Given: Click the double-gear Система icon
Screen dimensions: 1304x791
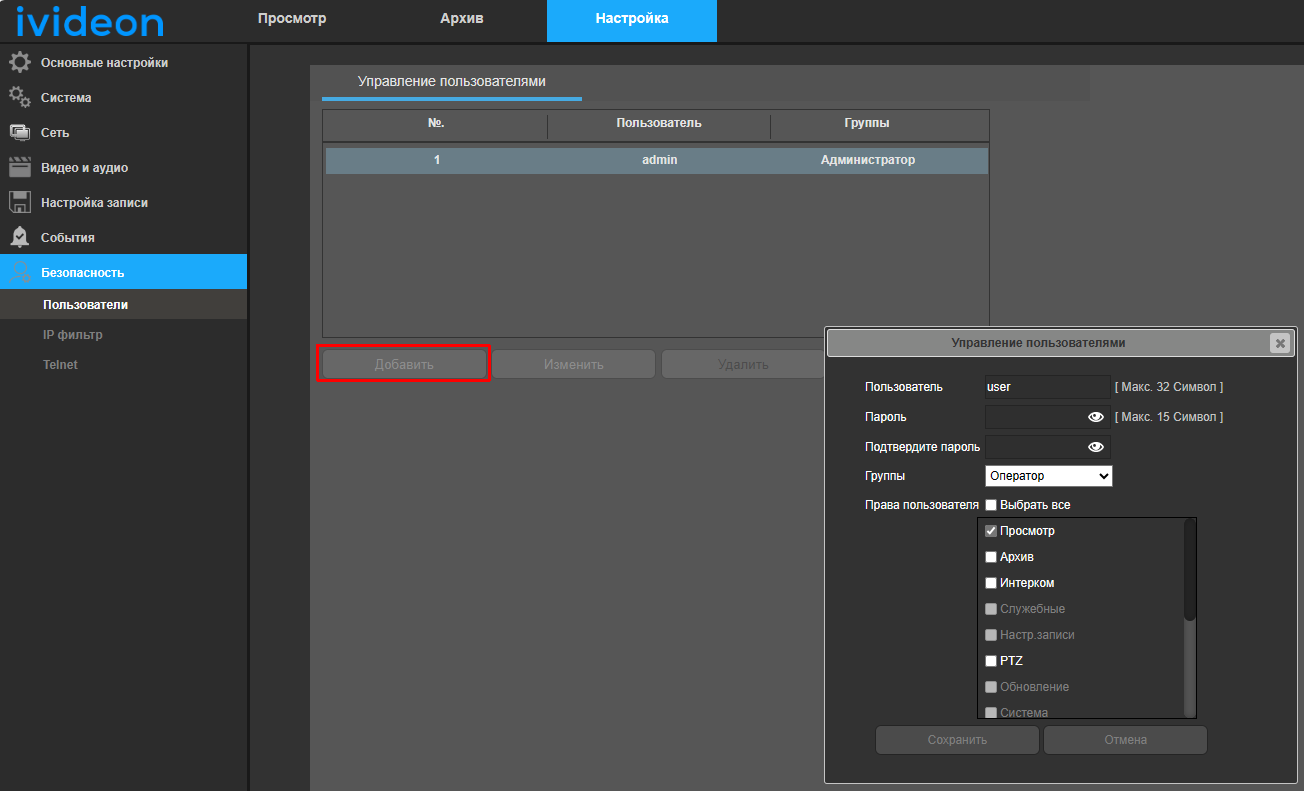Looking at the screenshot, I should tap(20, 97).
